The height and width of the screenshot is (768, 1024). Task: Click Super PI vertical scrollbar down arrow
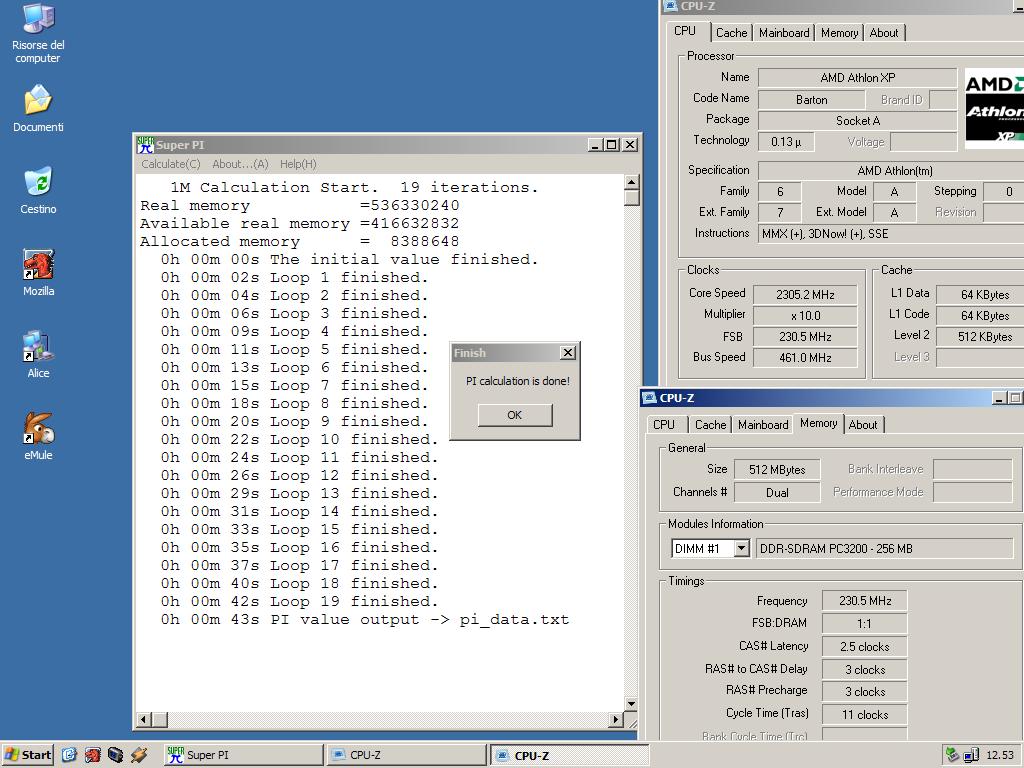631,703
